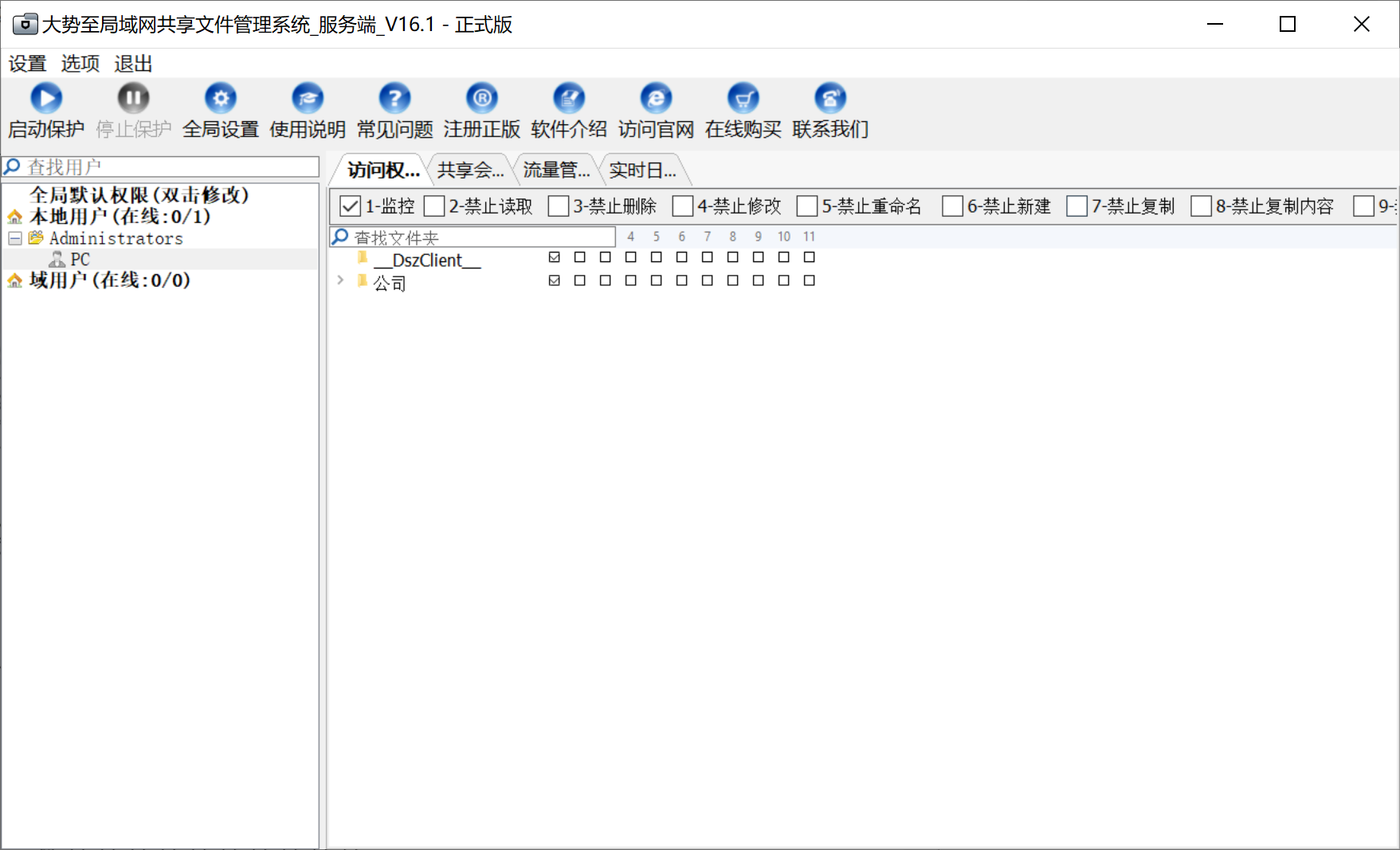Click 全局默认权限 (双击修改) entry
Screen dimensions: 1400x850
(x=139, y=195)
